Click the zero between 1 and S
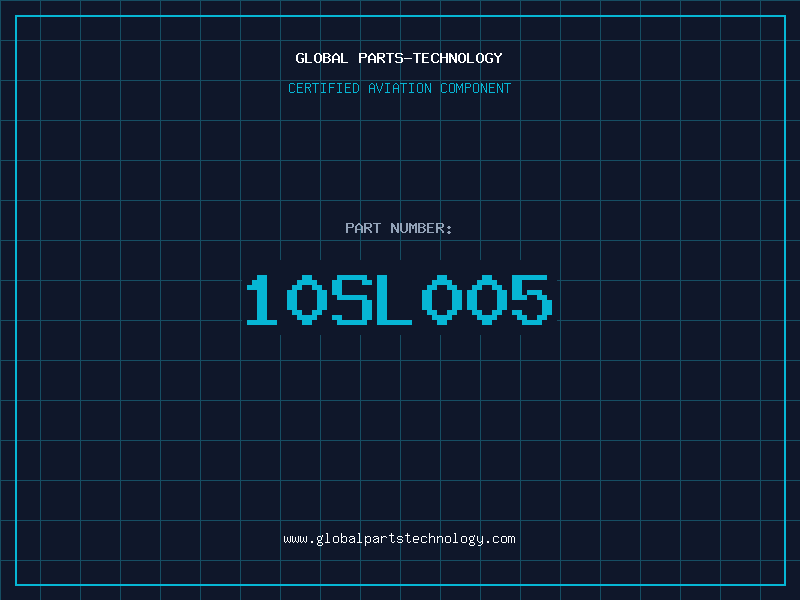Image resolution: width=800 pixels, height=600 pixels. [306, 300]
